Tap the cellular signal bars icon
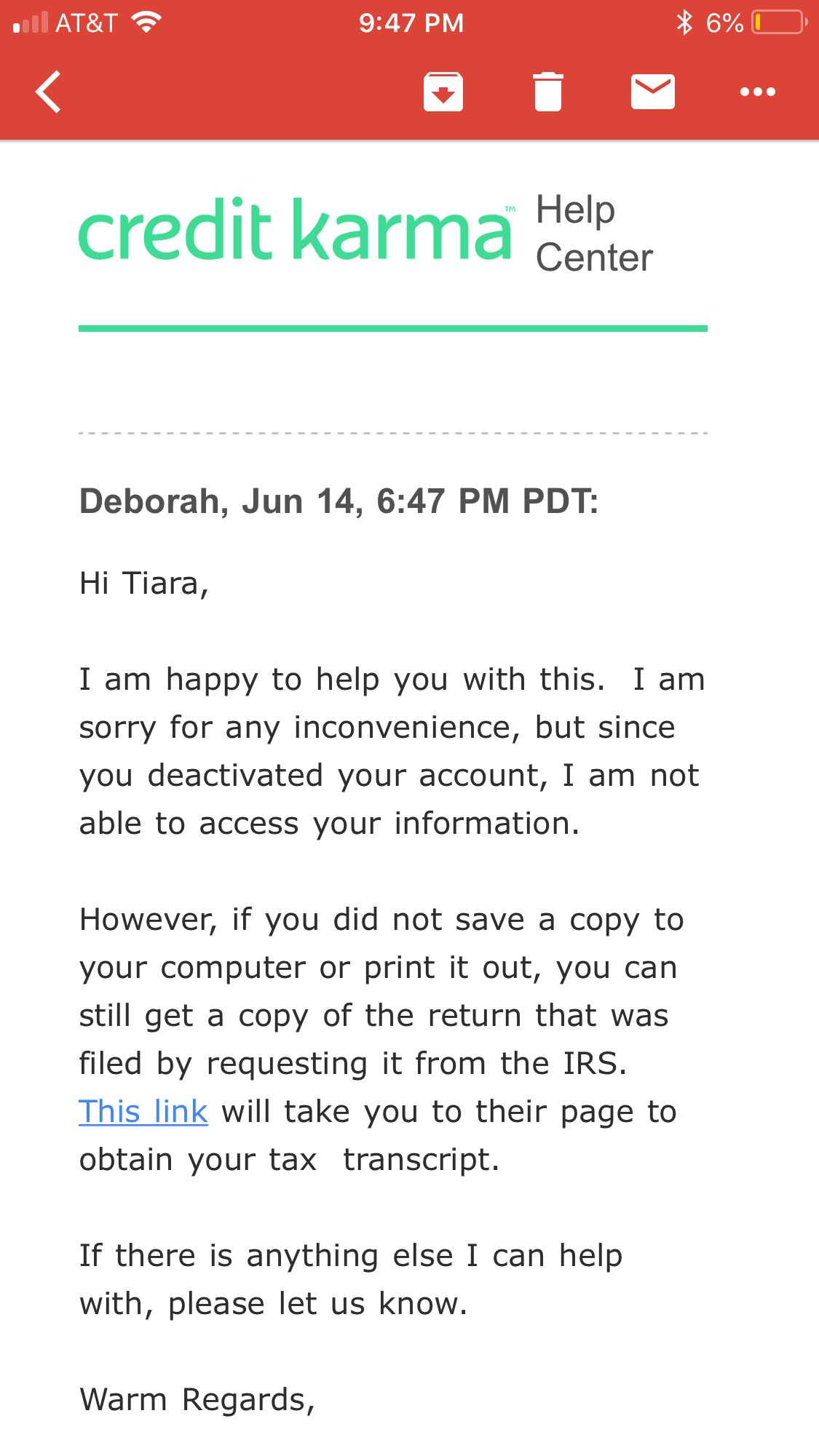 [31, 23]
